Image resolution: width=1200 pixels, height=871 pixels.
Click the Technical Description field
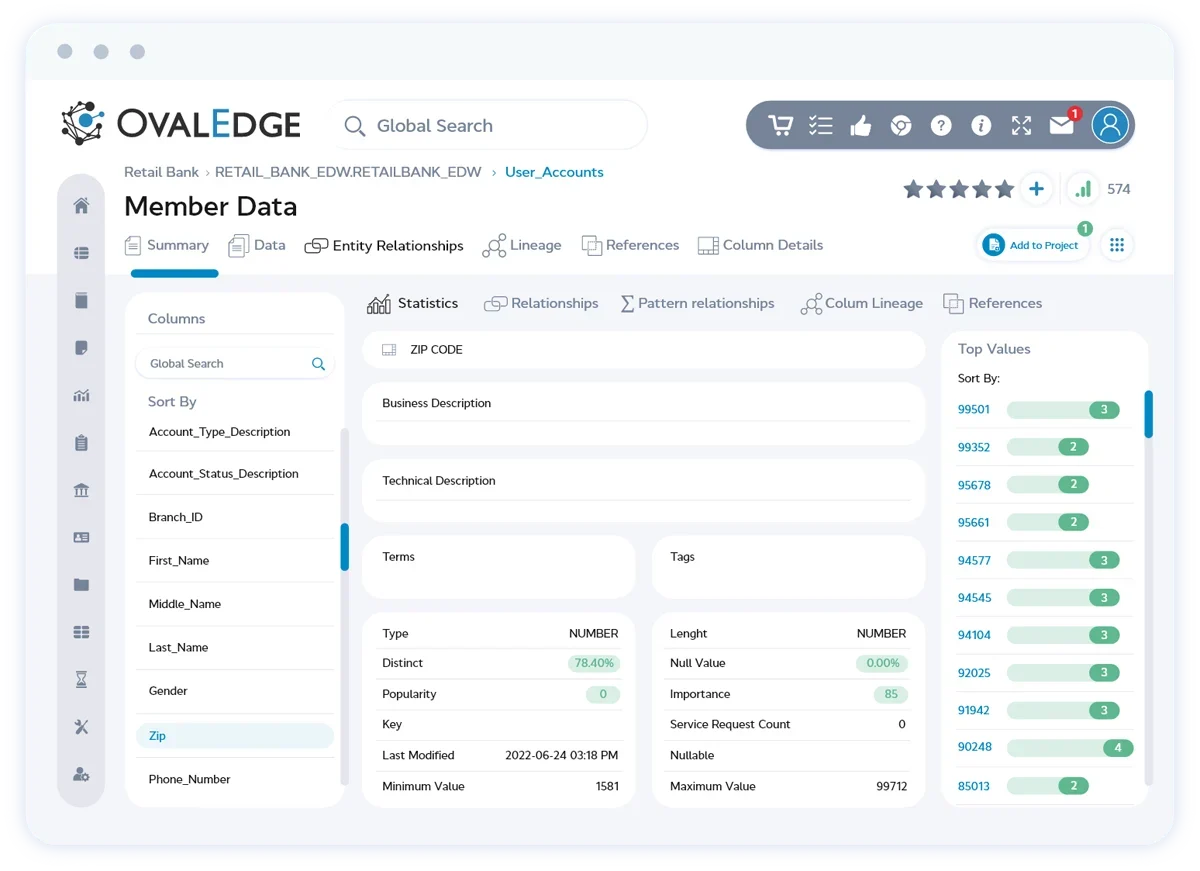coord(644,490)
